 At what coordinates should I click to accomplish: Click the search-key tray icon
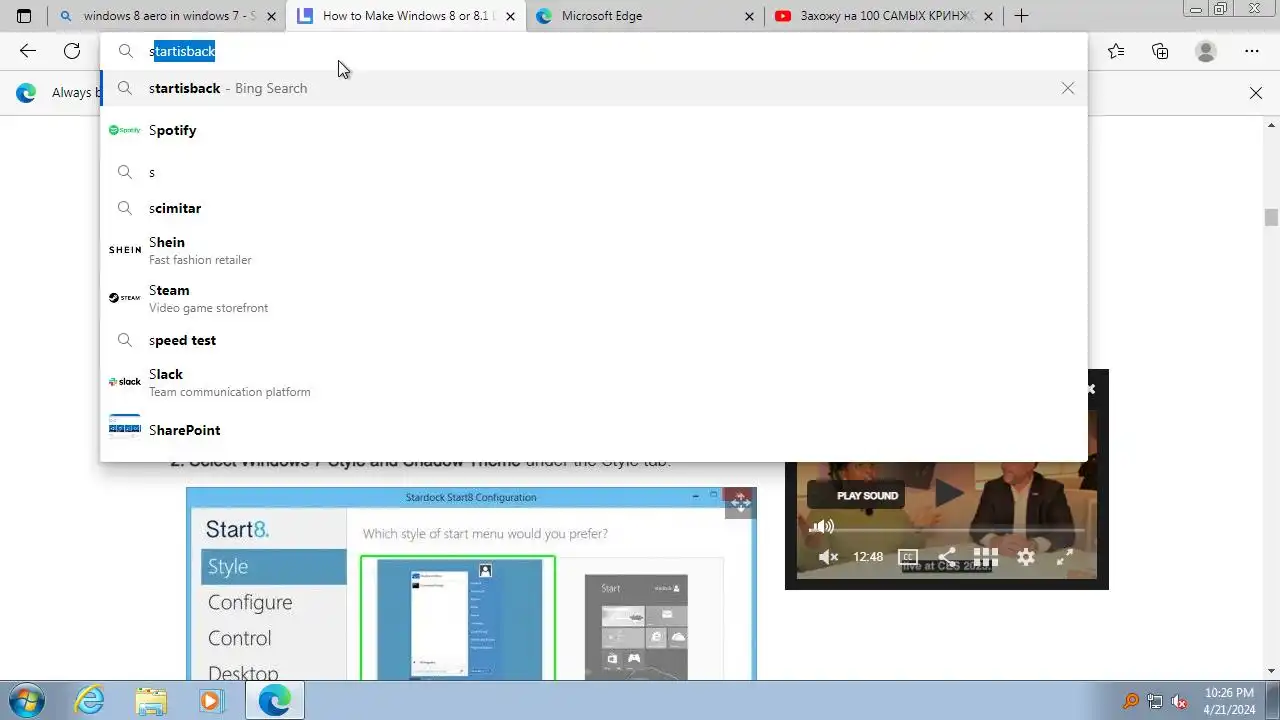click(x=1131, y=701)
